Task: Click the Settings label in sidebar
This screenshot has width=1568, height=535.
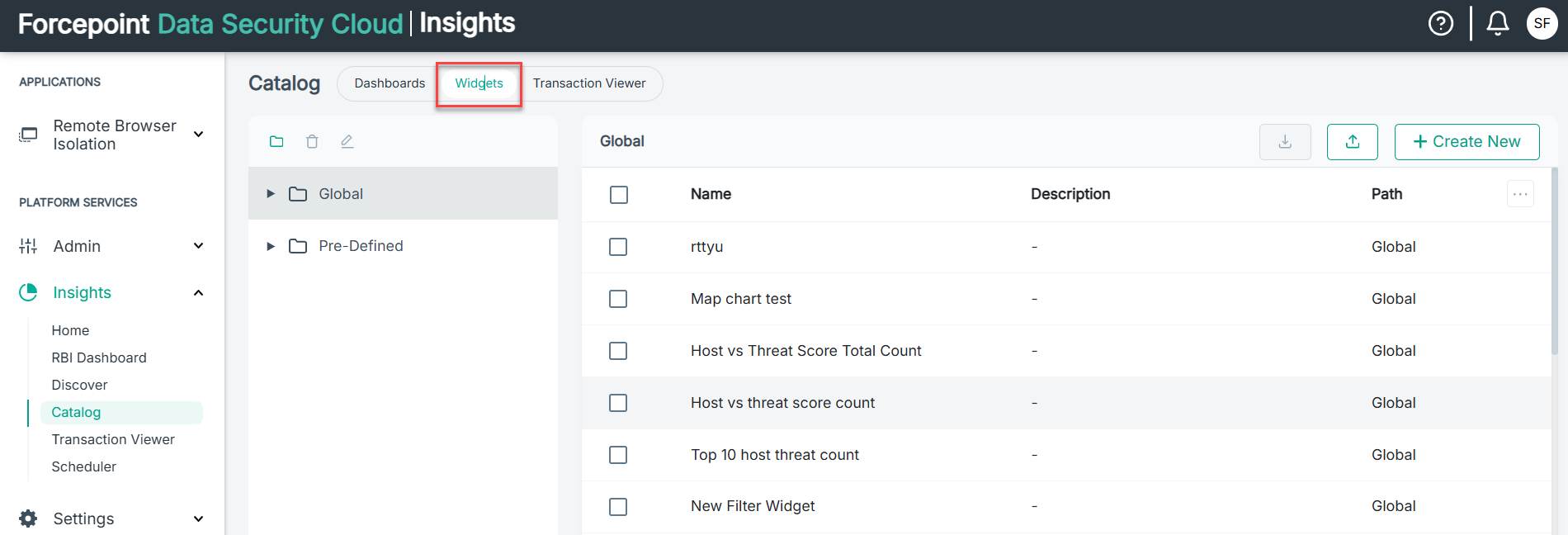Action: [83, 518]
